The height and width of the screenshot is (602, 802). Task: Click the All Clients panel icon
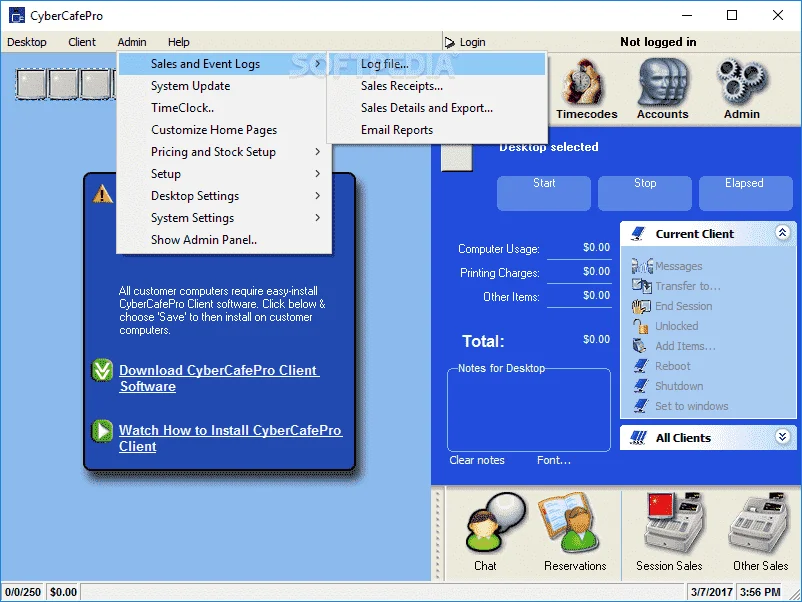(638, 437)
